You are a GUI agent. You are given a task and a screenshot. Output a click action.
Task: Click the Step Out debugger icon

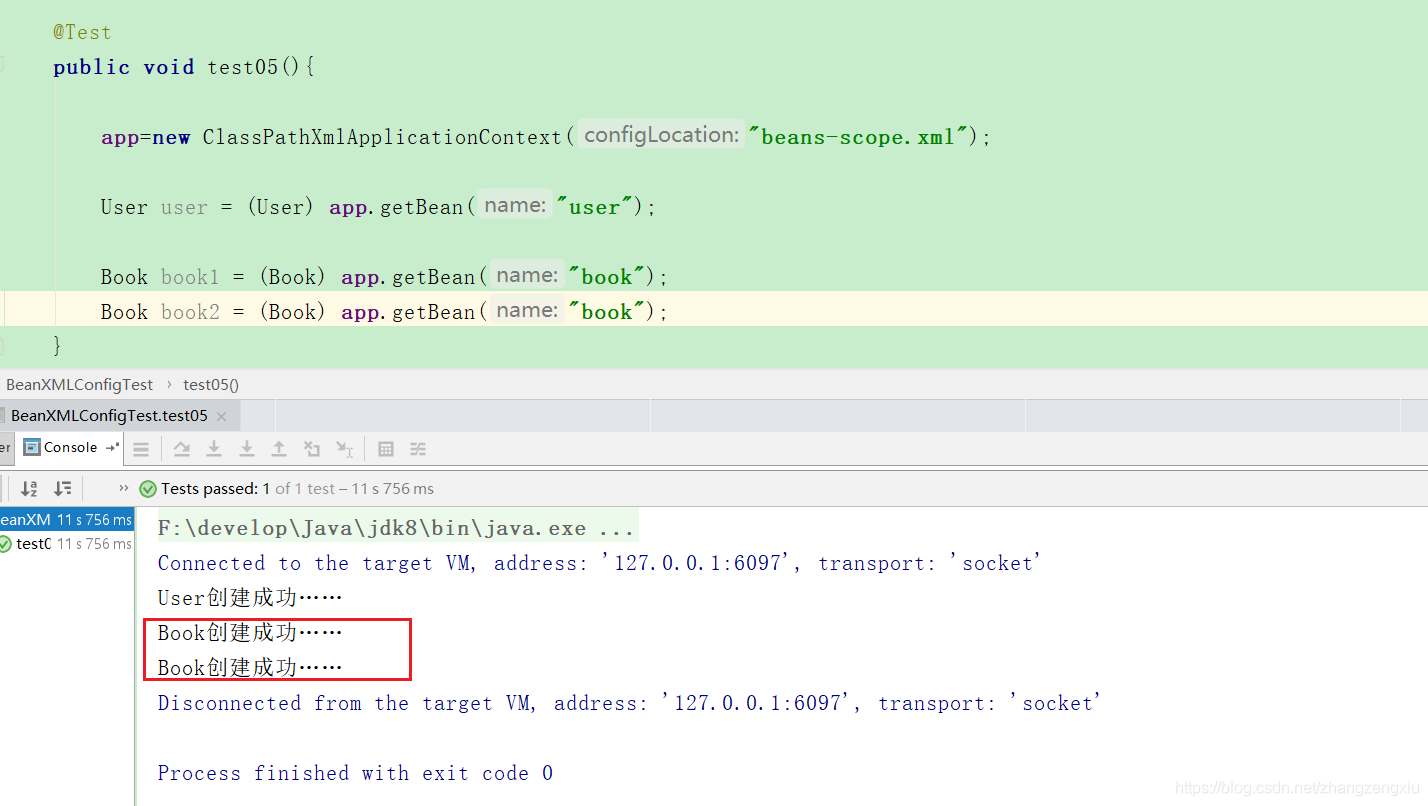[x=279, y=449]
